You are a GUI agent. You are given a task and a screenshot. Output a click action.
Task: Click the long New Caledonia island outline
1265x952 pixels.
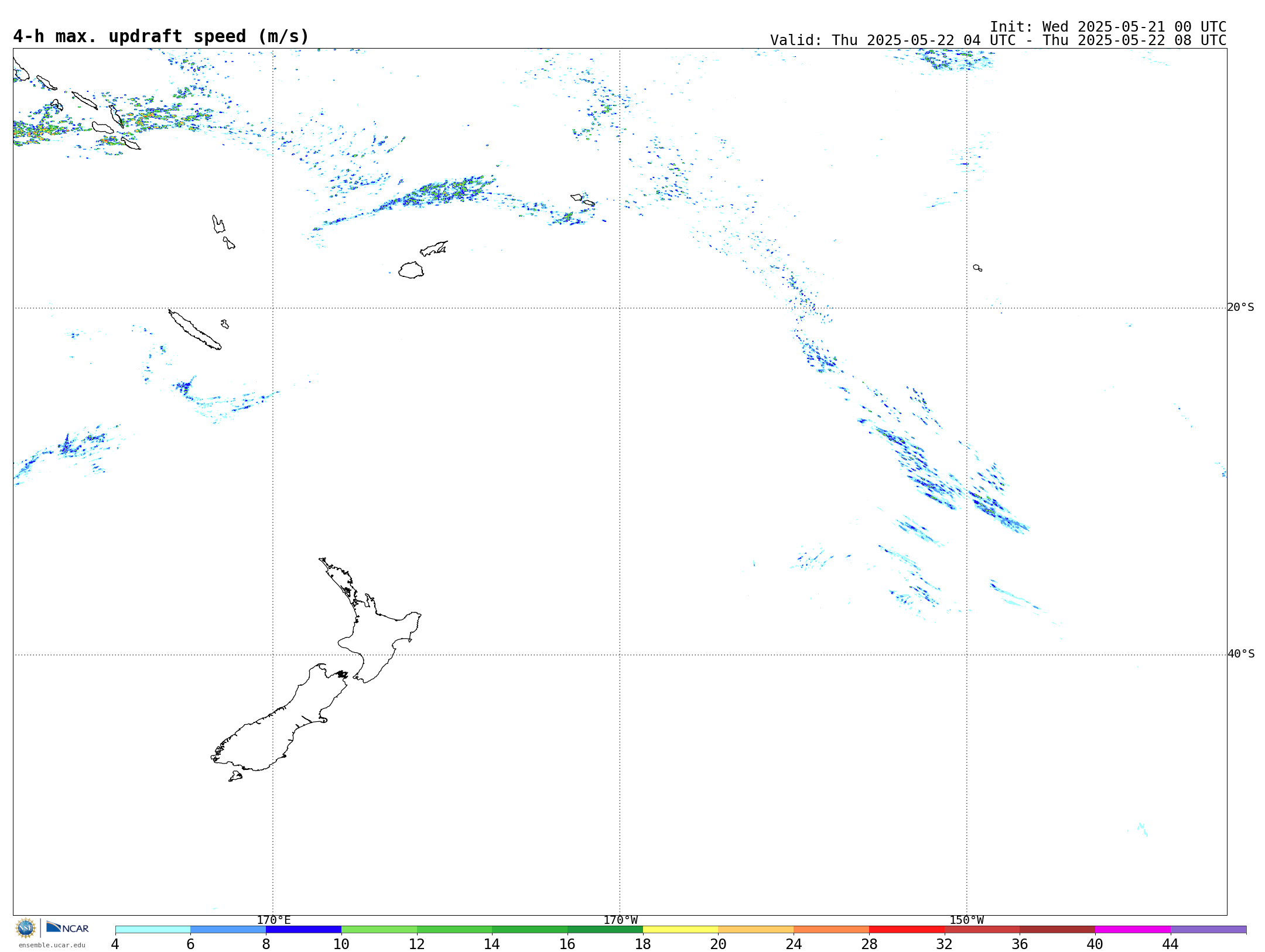coord(195,330)
